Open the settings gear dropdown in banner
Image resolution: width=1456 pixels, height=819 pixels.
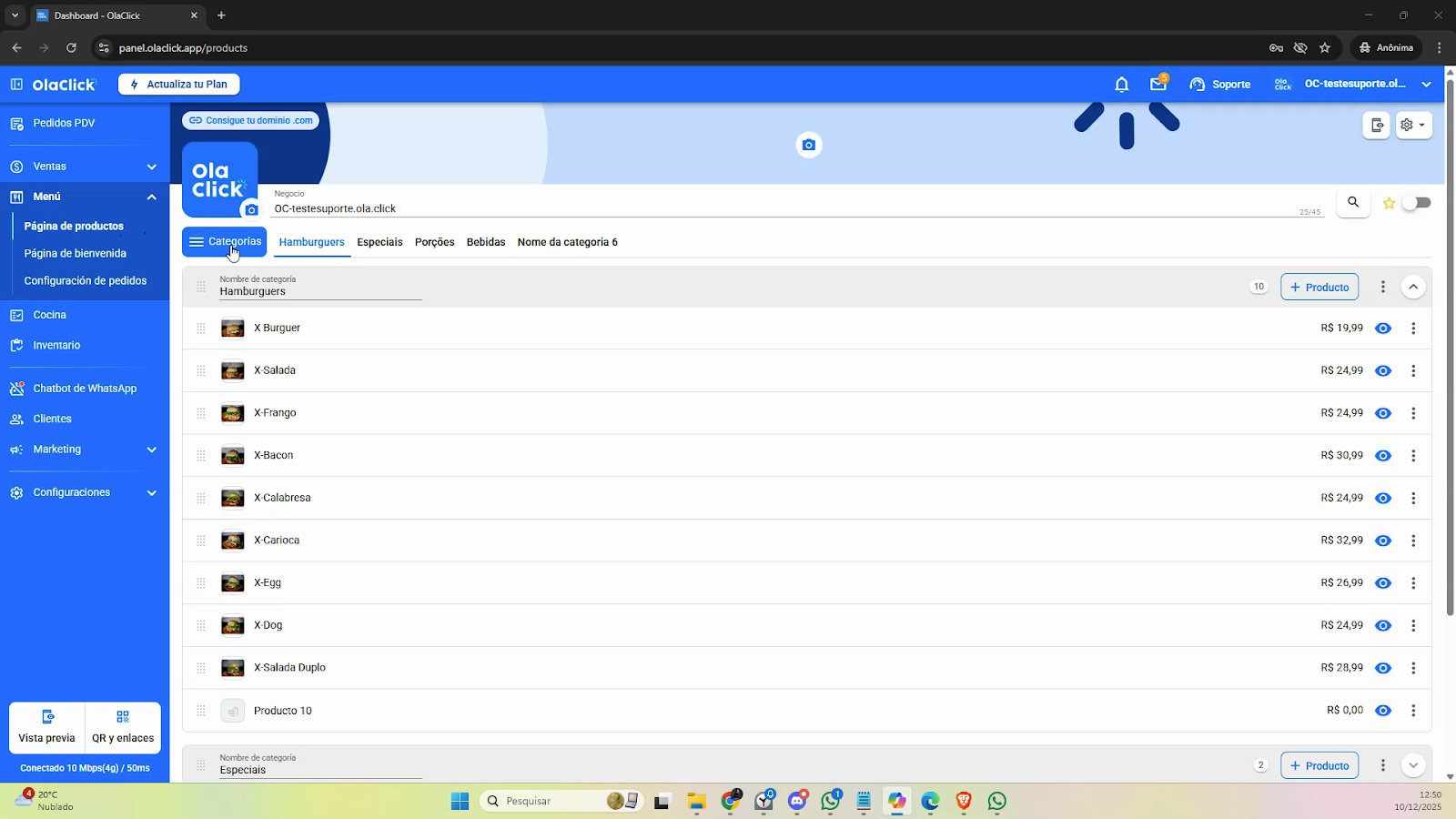(1413, 126)
